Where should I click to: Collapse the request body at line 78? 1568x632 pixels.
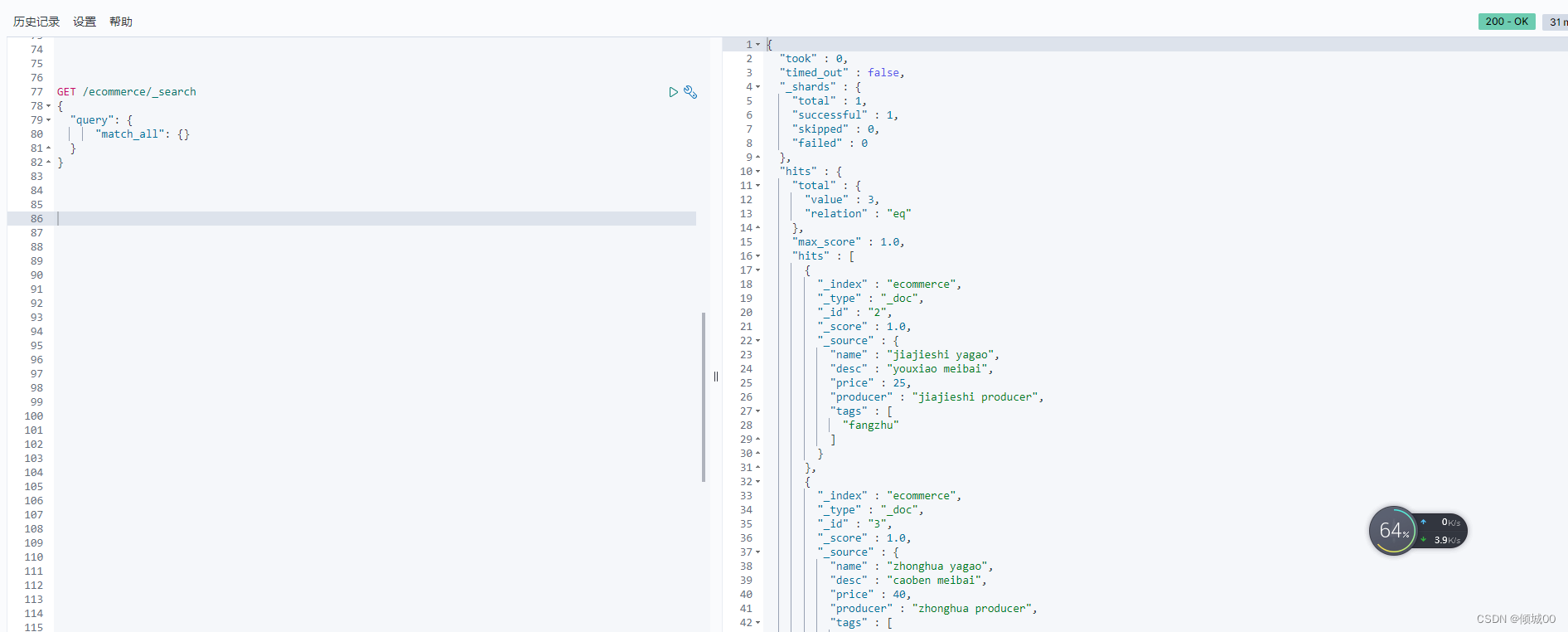coord(49,106)
